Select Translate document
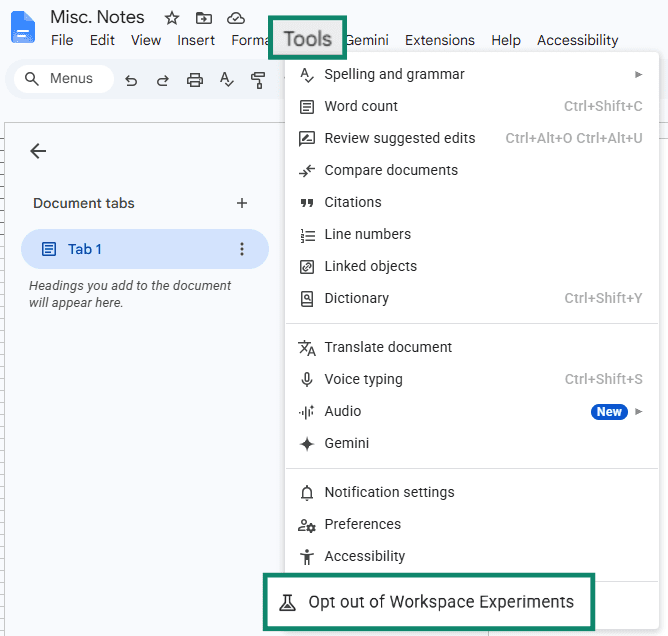This screenshot has width=668, height=636. 472,347
